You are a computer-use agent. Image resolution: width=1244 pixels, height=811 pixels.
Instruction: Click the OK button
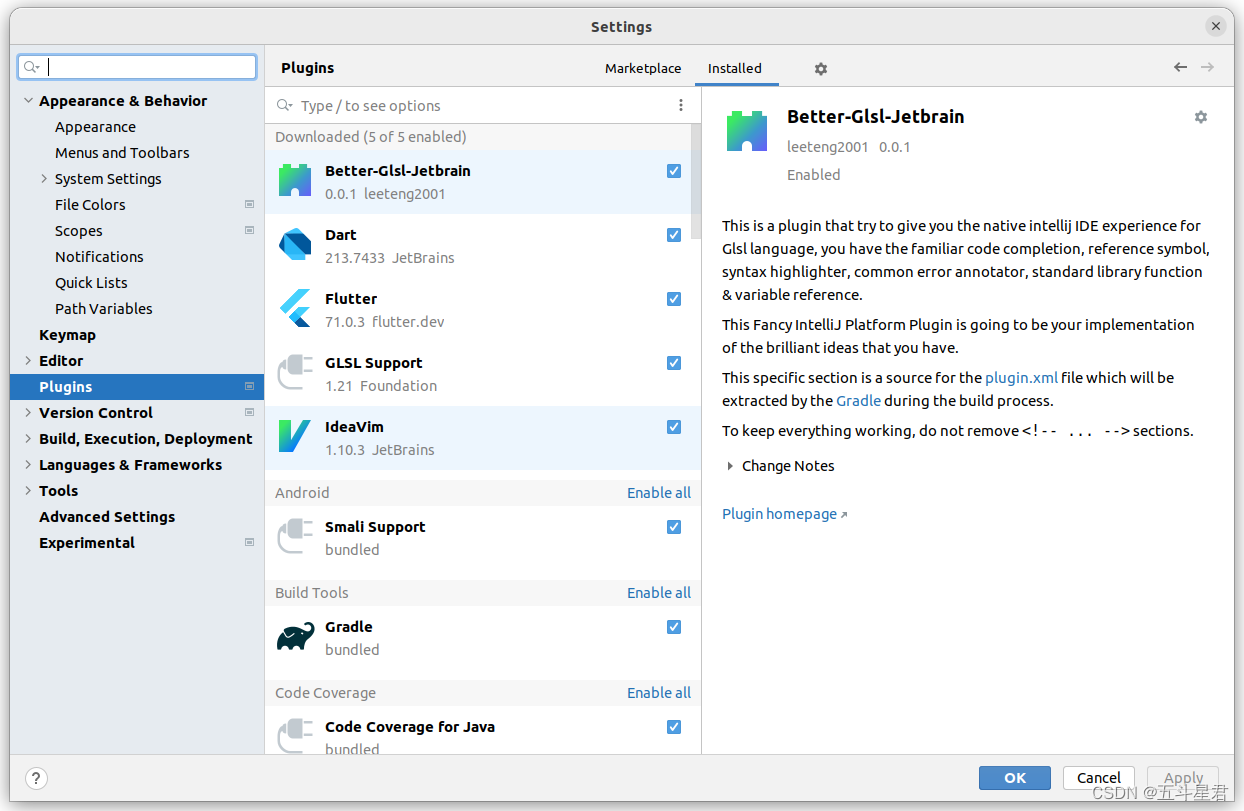1015,778
